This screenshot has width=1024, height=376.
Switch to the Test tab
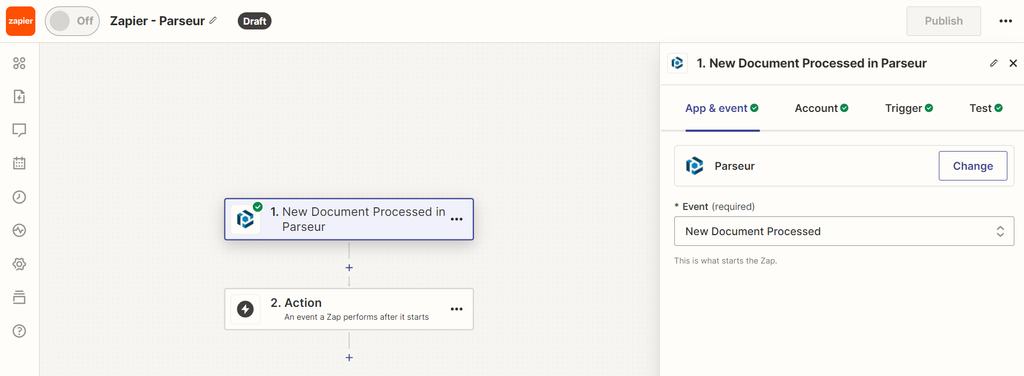[x=985, y=108]
